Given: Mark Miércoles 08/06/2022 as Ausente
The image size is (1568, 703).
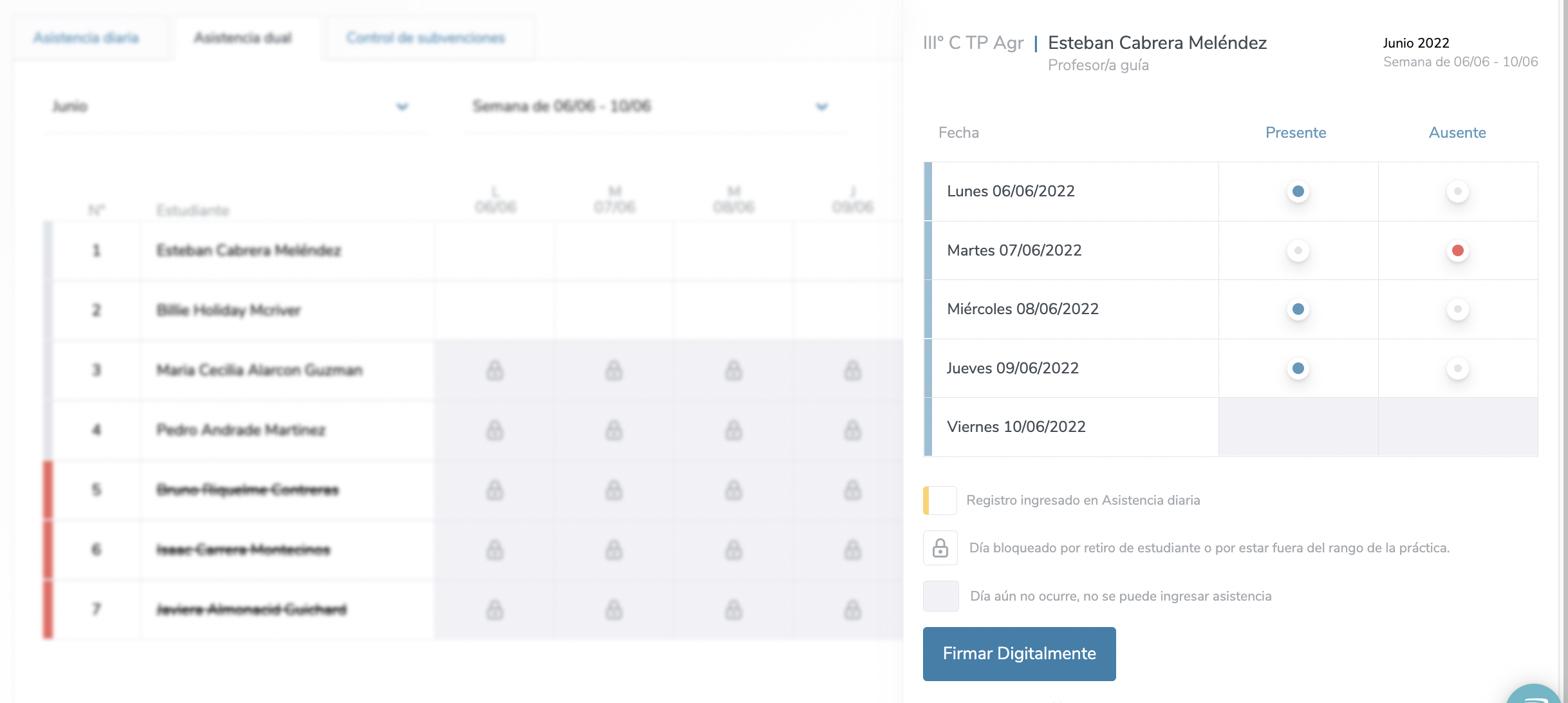Looking at the screenshot, I should pyautogui.click(x=1457, y=309).
